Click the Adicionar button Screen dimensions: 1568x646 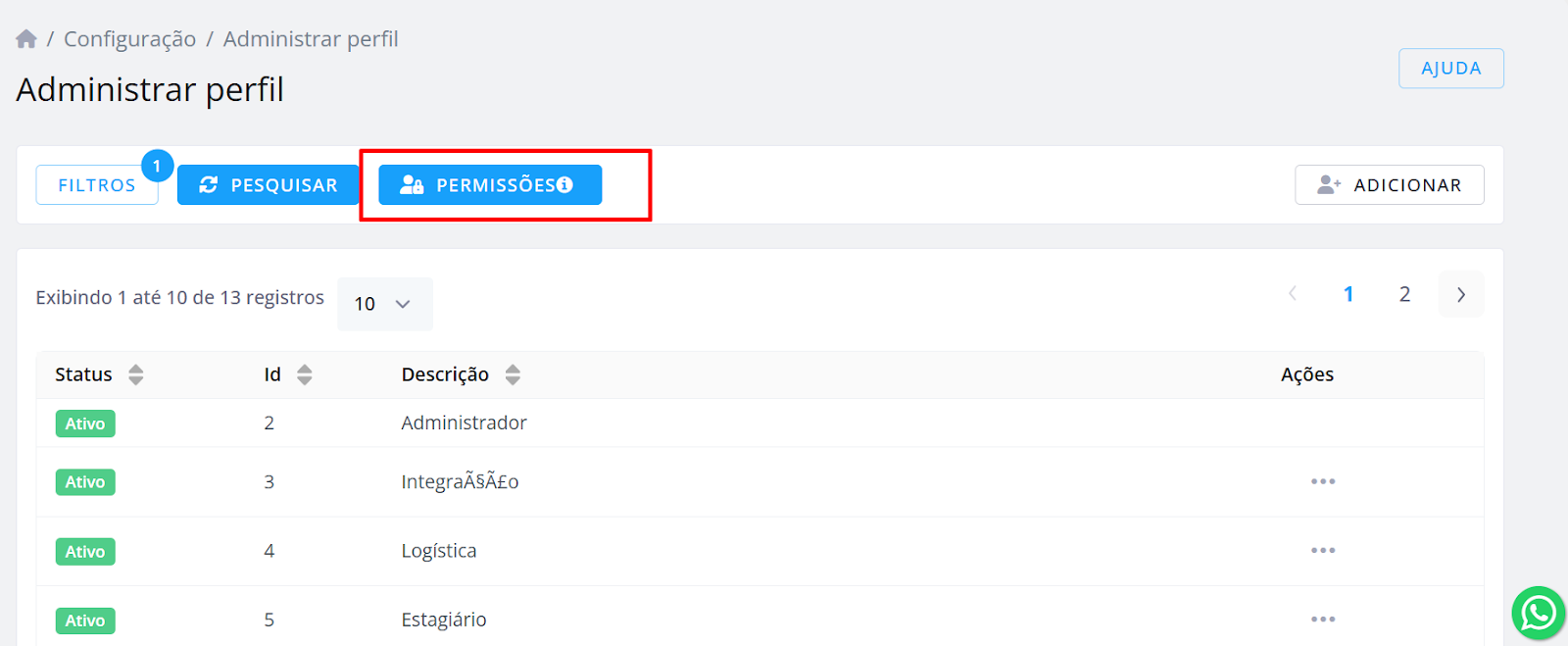click(x=1390, y=185)
